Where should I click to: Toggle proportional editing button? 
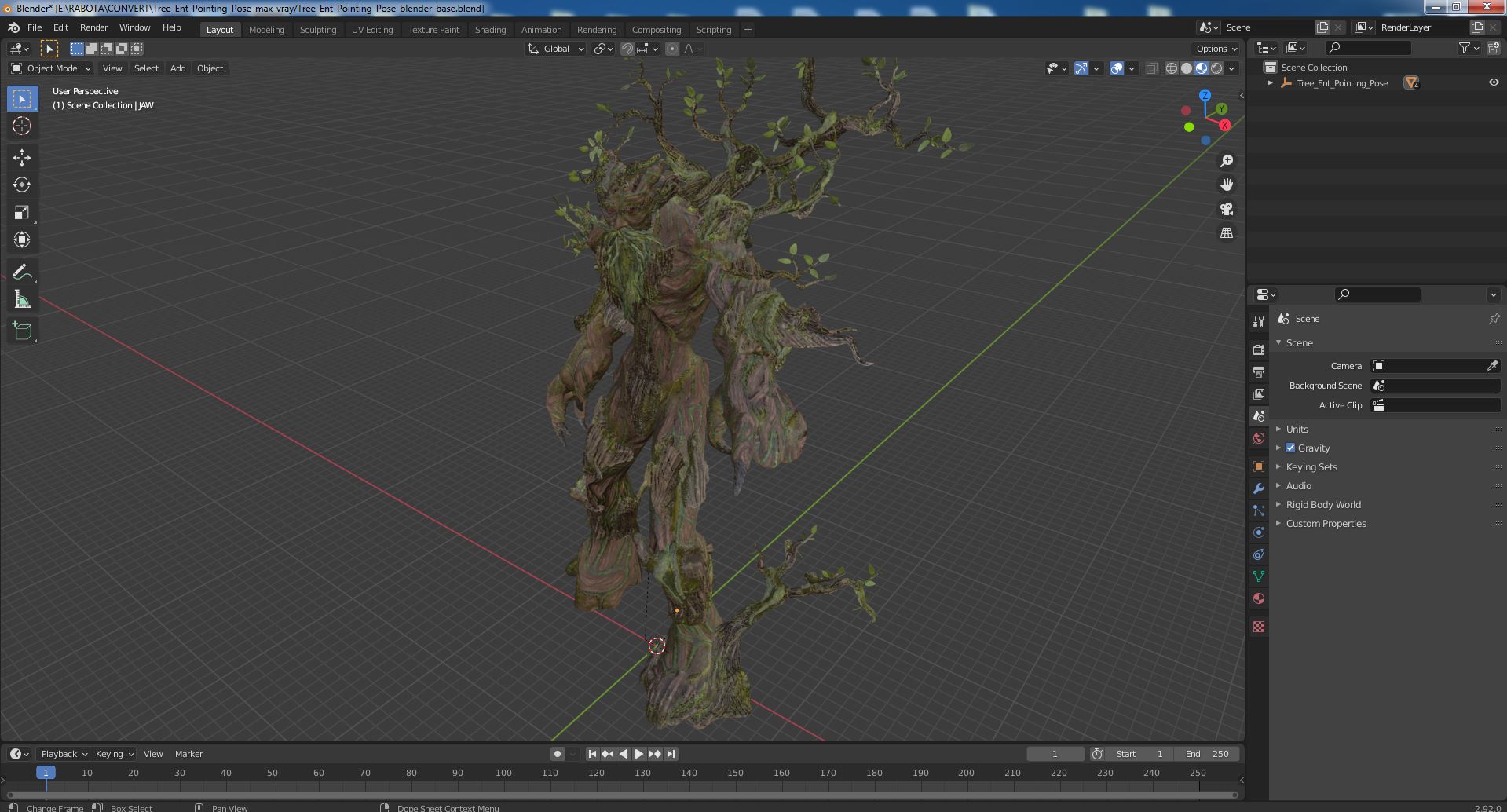[x=672, y=49]
